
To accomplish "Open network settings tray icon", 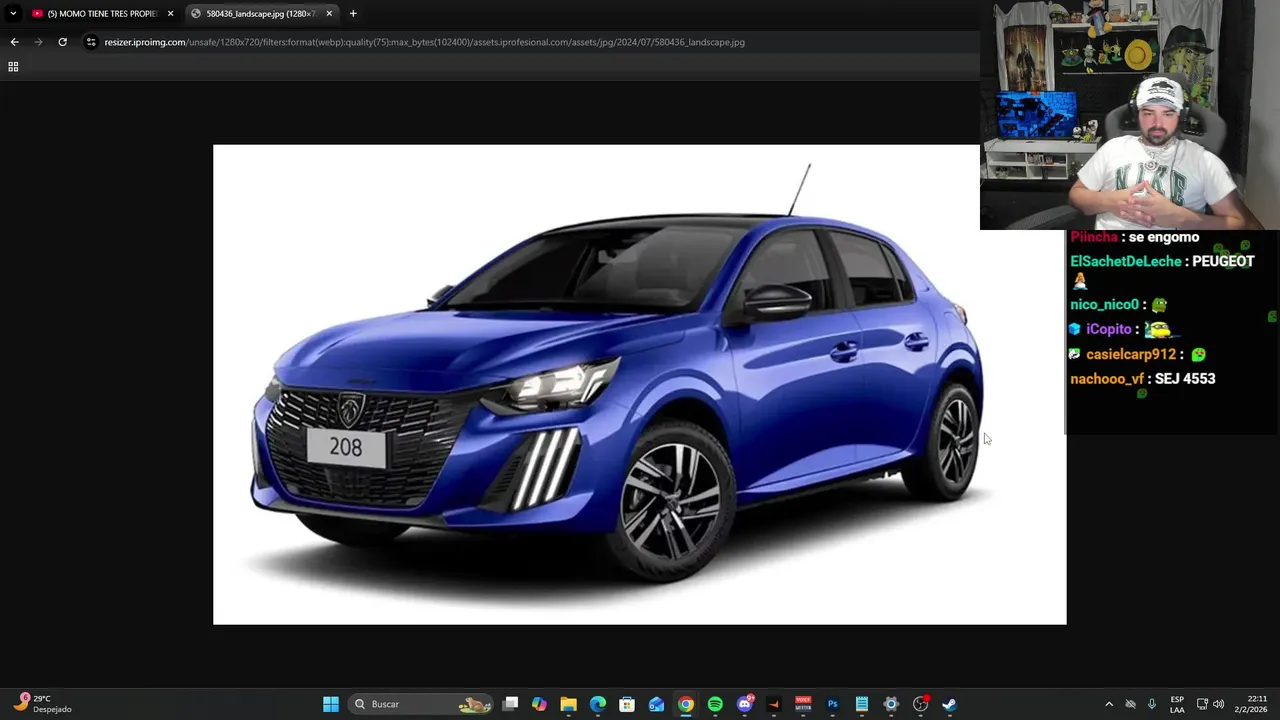I will point(1202,704).
